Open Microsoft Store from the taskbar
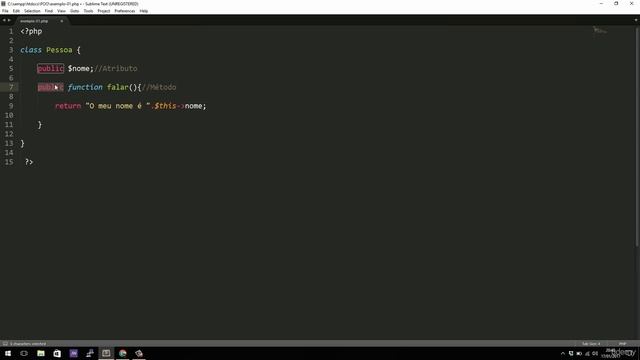 pos(57,353)
